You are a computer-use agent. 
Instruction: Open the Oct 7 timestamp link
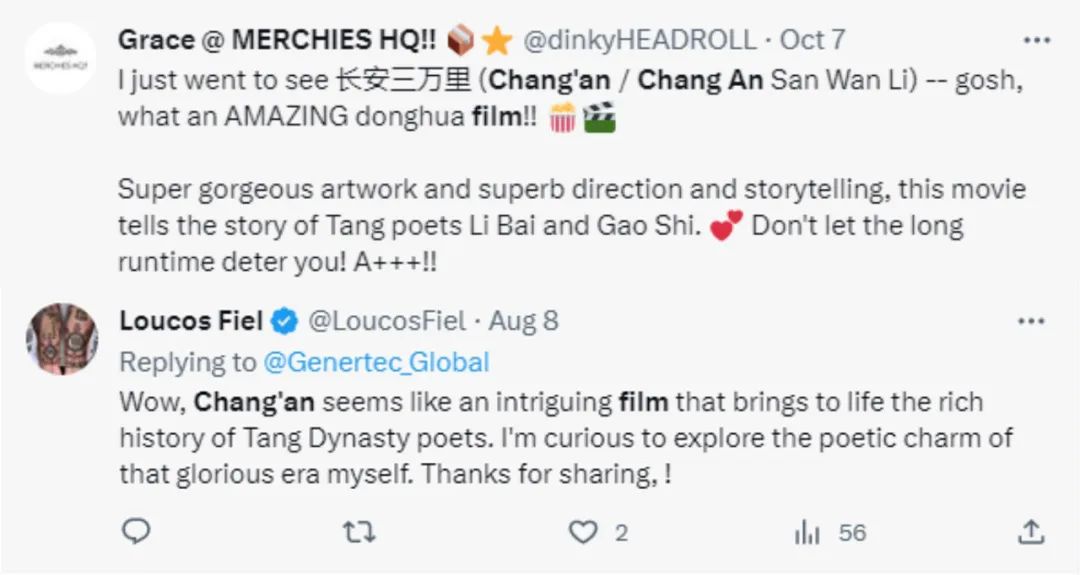point(813,40)
